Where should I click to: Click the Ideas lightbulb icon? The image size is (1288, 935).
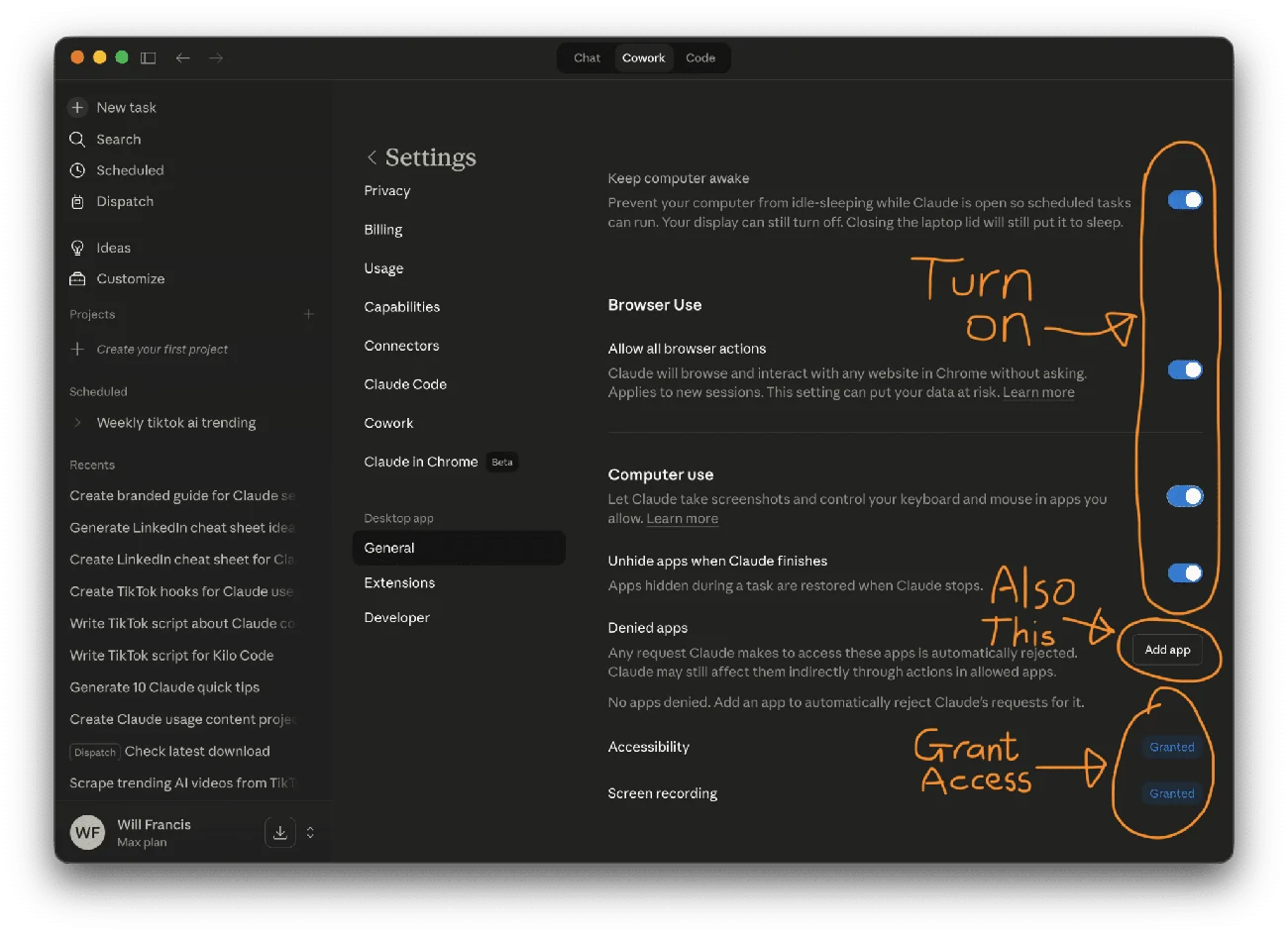[77, 248]
